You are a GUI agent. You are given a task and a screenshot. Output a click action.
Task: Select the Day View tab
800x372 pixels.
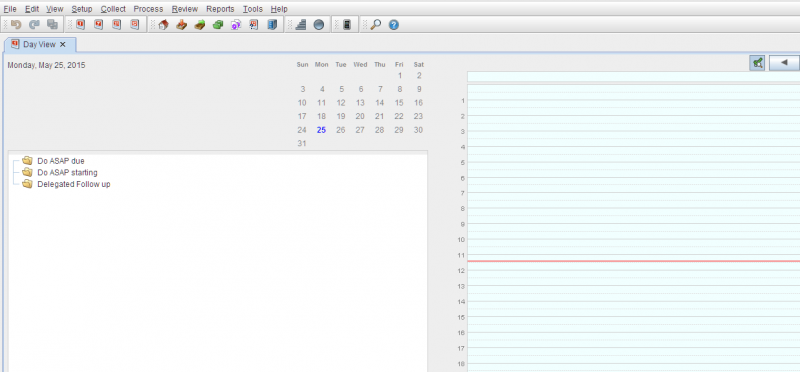[39, 44]
